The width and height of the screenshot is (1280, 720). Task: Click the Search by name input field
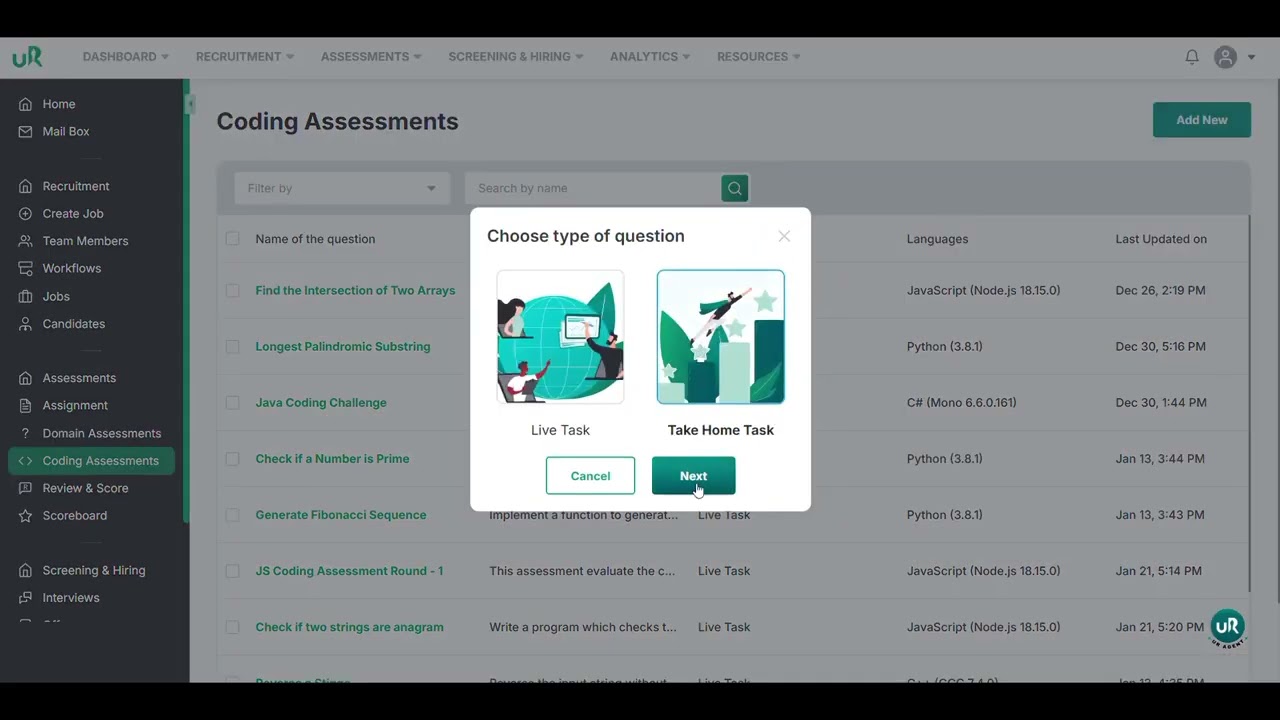(x=593, y=188)
